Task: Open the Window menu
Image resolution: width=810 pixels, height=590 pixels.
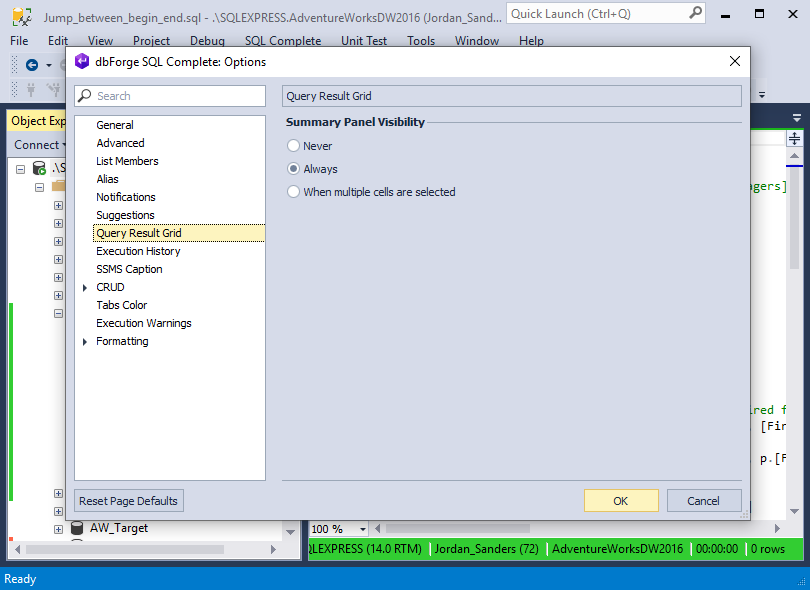Action: (x=477, y=40)
